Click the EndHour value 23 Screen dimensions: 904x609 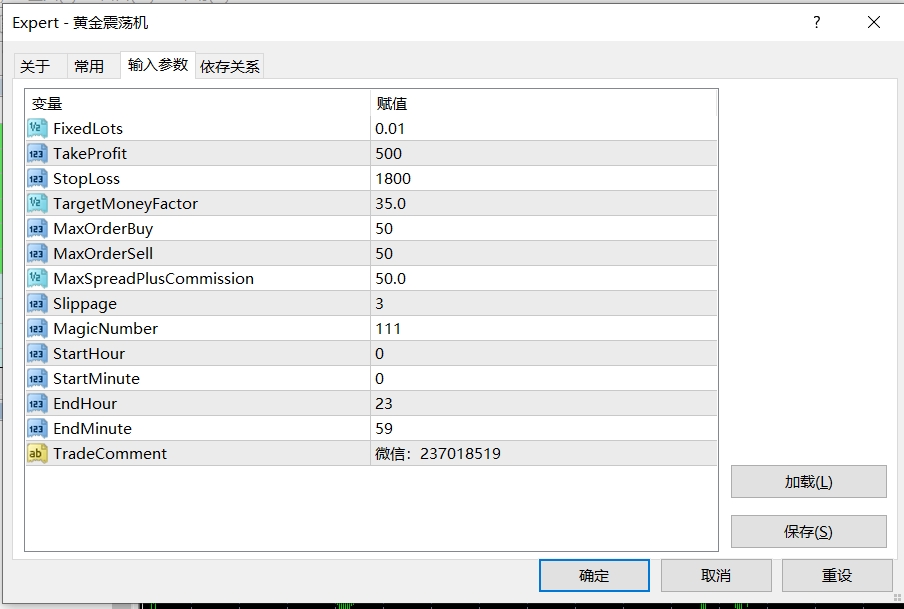pyautogui.click(x=384, y=403)
